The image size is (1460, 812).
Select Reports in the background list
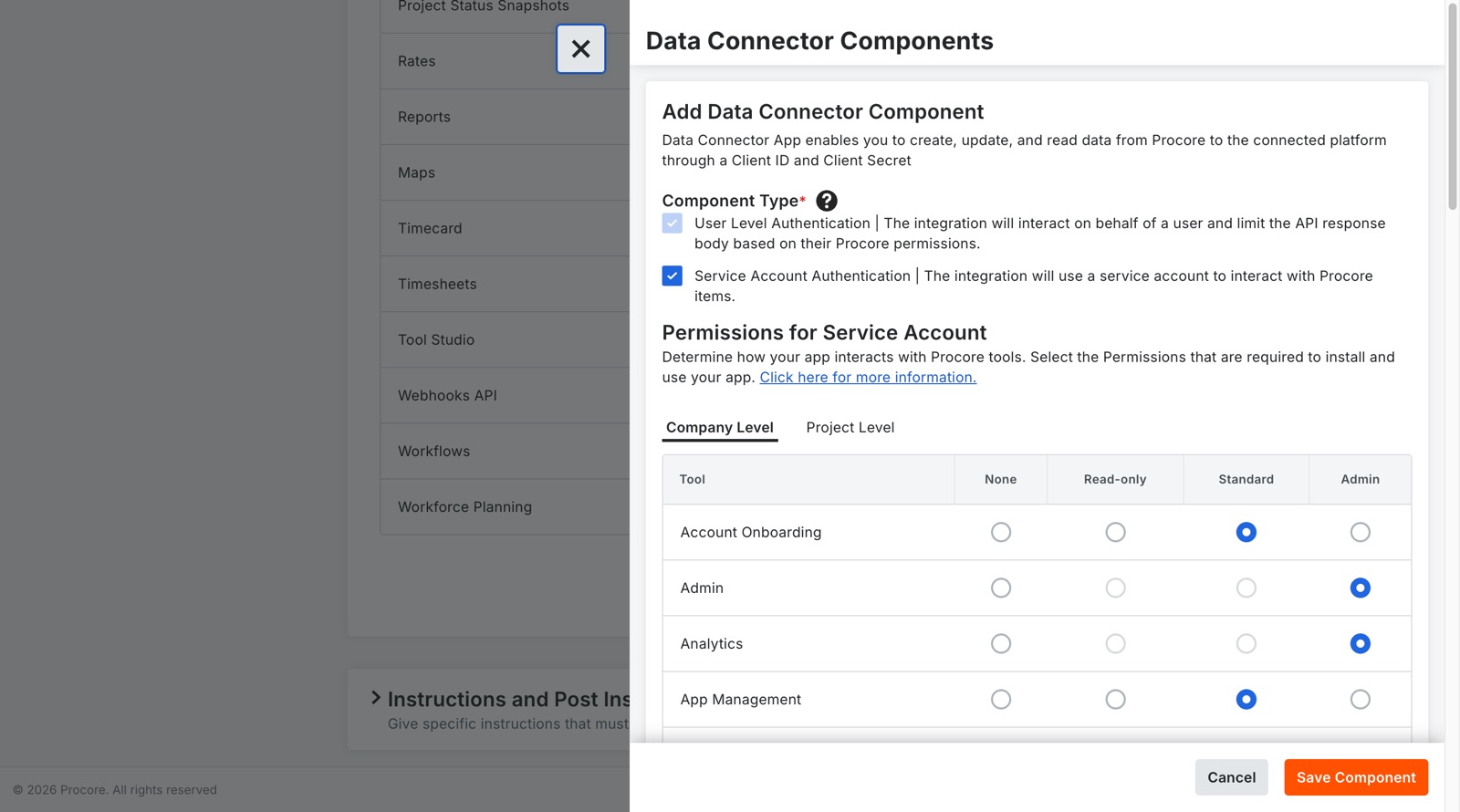pyautogui.click(x=505, y=117)
